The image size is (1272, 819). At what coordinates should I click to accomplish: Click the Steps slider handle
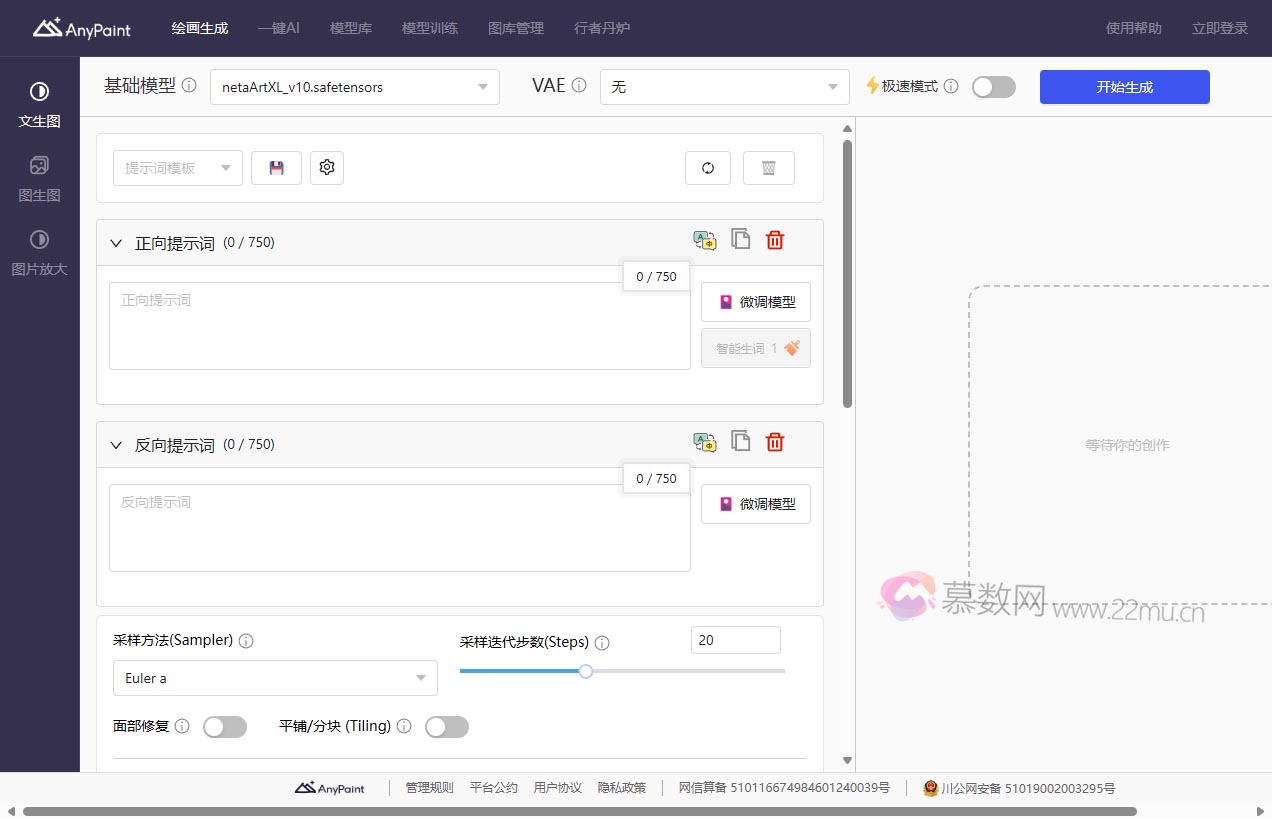(x=586, y=671)
